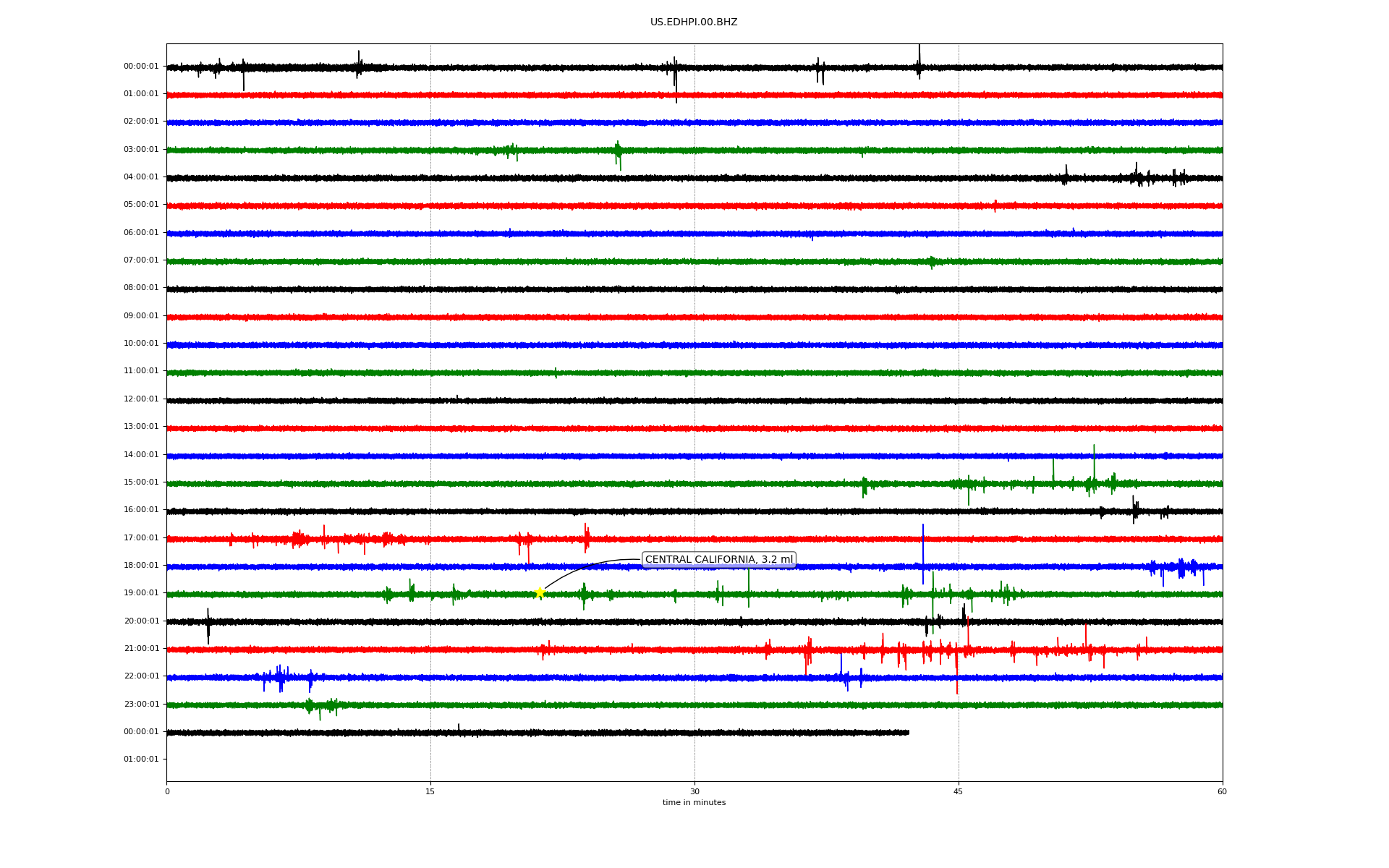Select the 12:00:01 time label
The height and width of the screenshot is (868, 1389).
(141, 399)
